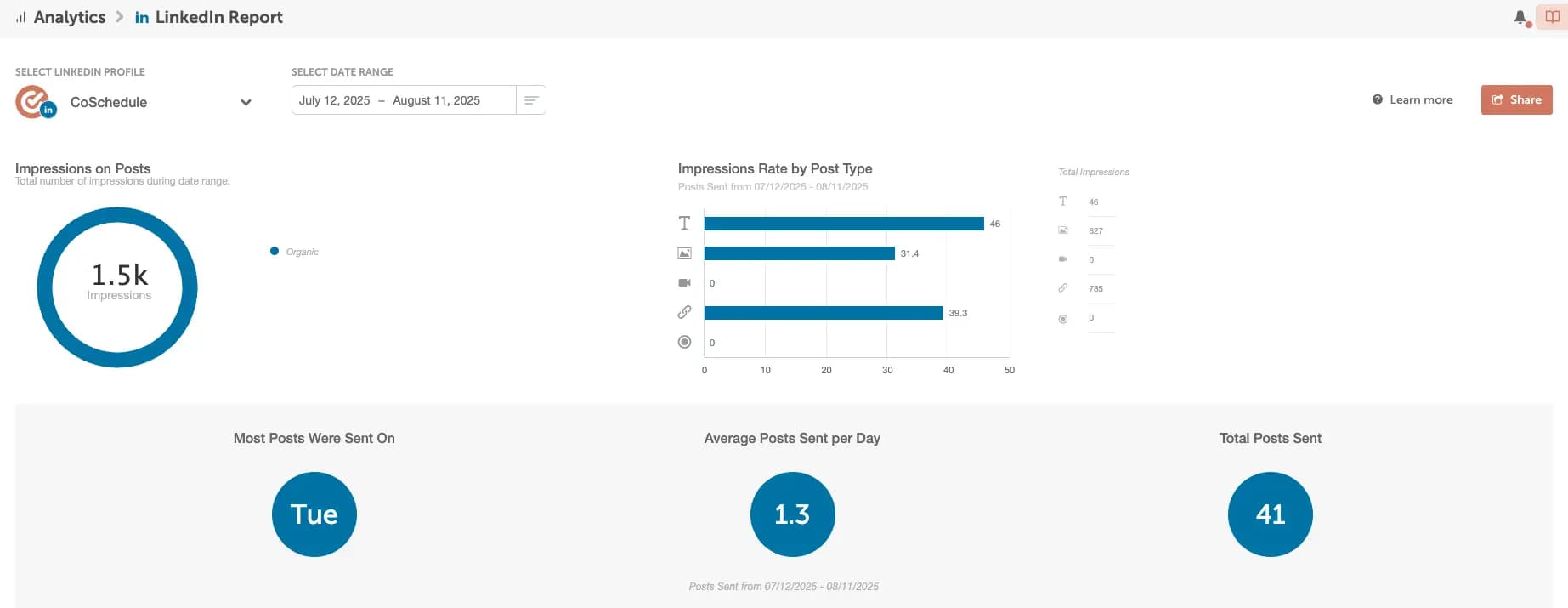
Task: Open the CoSchedule profile selector
Action: coord(109,103)
